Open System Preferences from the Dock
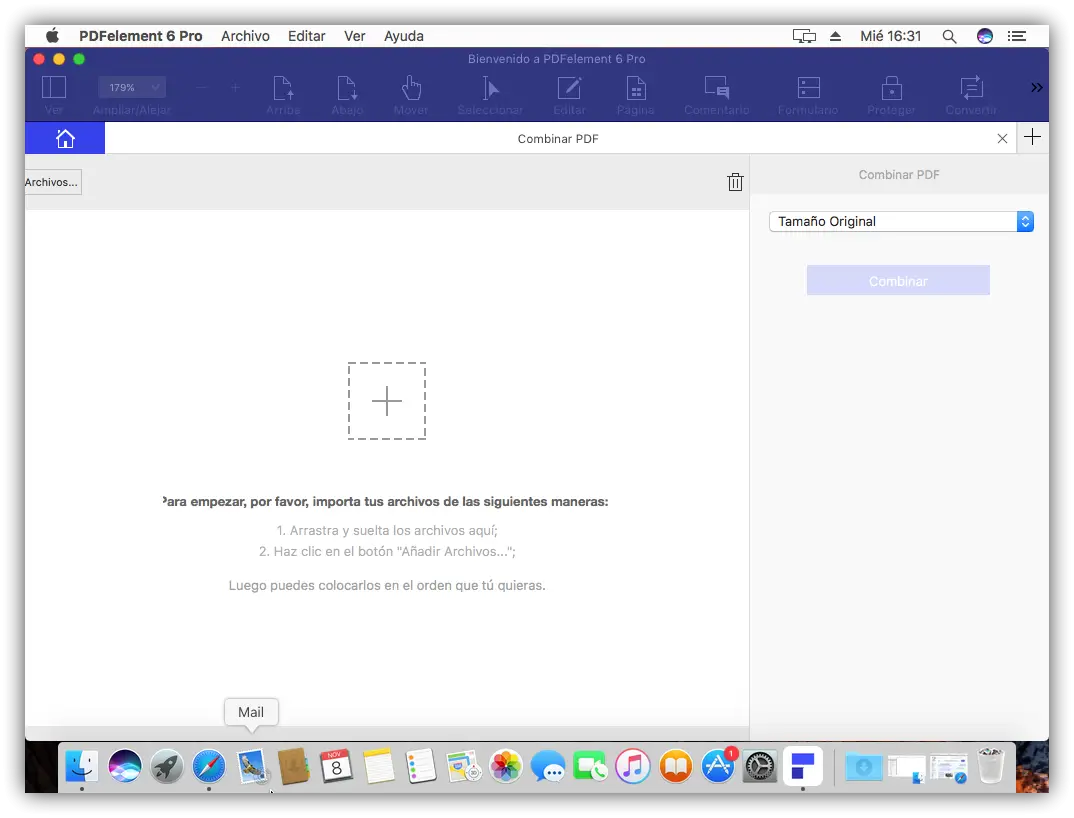 point(760,765)
